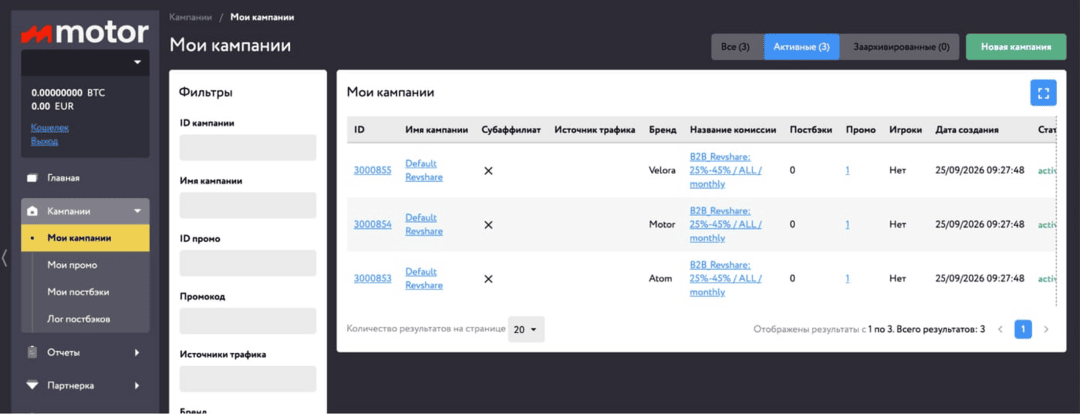1080x414 pixels.
Task: Collapse the sidebar with the left edge arrow
Action: [5, 257]
